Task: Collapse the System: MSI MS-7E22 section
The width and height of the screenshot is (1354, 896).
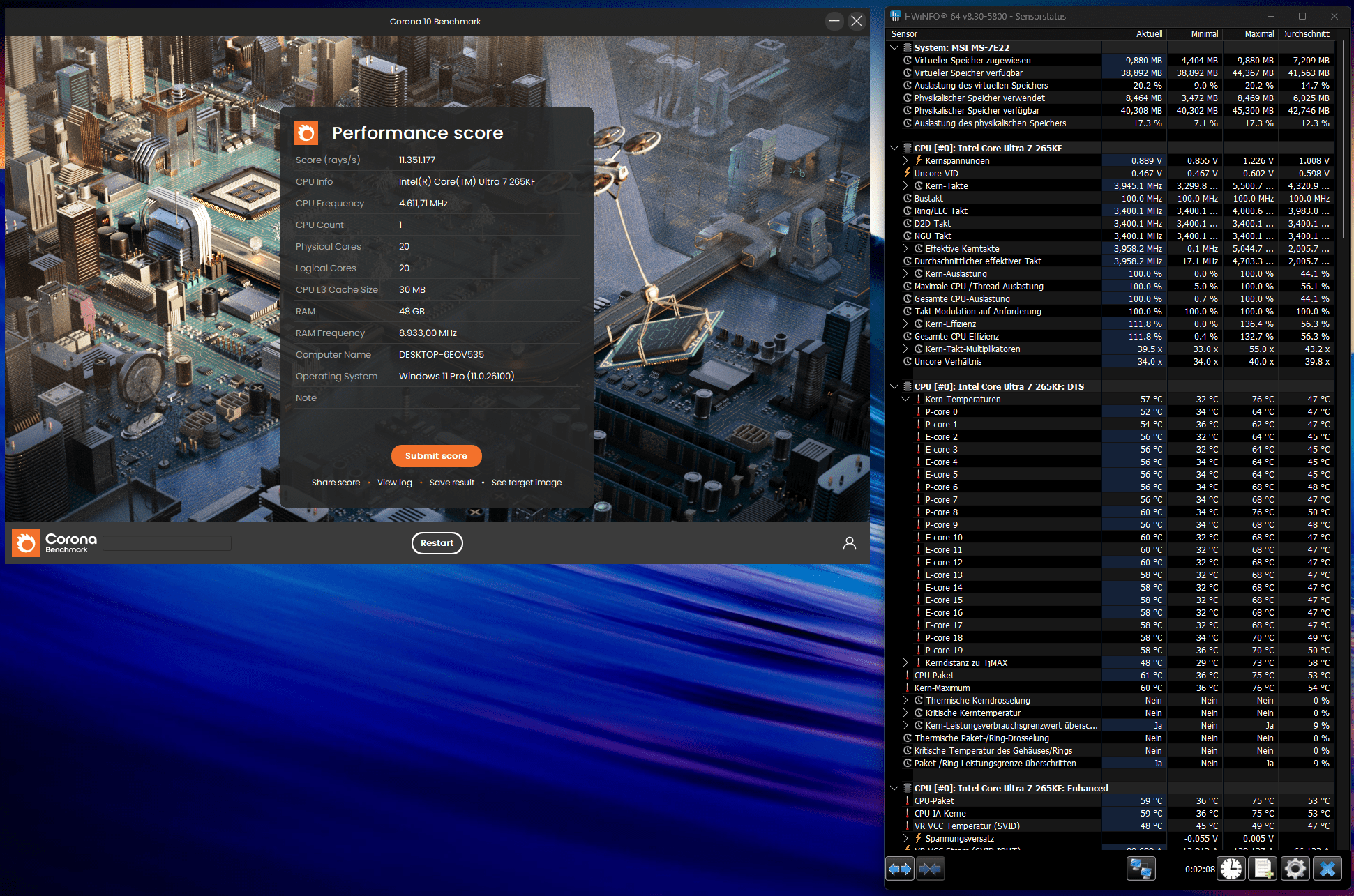Action: (894, 47)
